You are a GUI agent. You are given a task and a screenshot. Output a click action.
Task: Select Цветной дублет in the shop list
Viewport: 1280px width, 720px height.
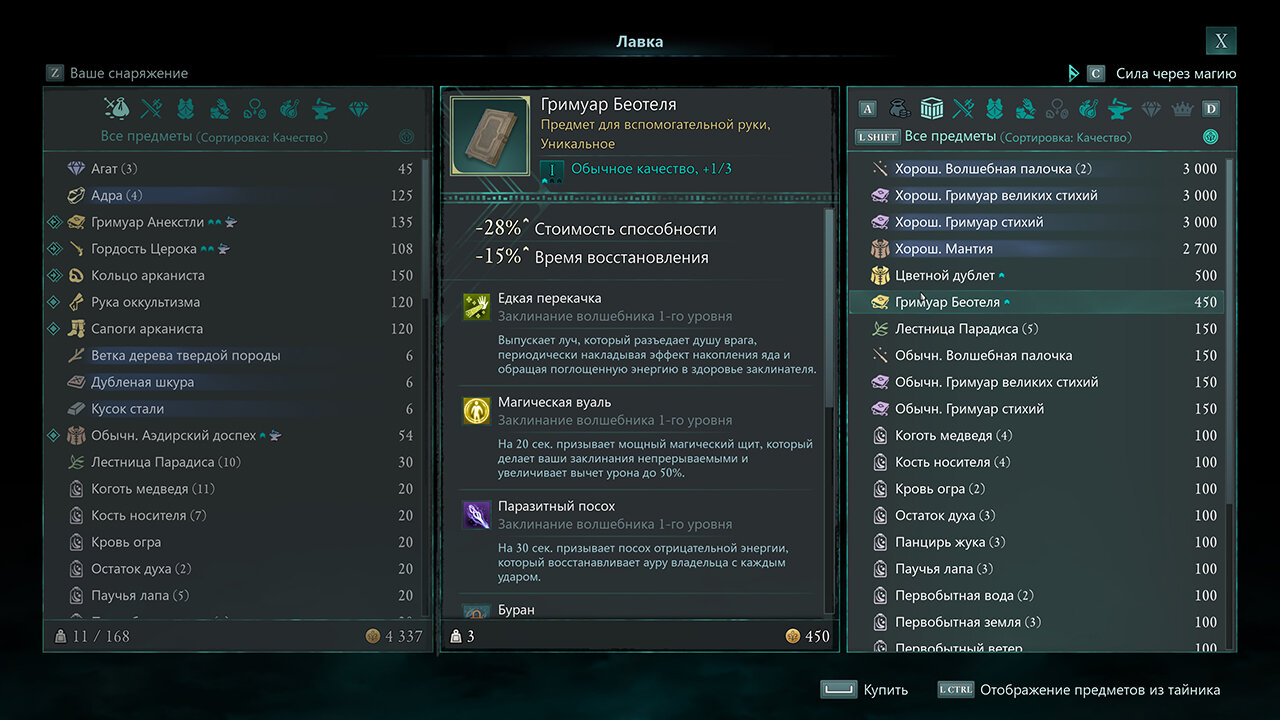(x=1035, y=275)
